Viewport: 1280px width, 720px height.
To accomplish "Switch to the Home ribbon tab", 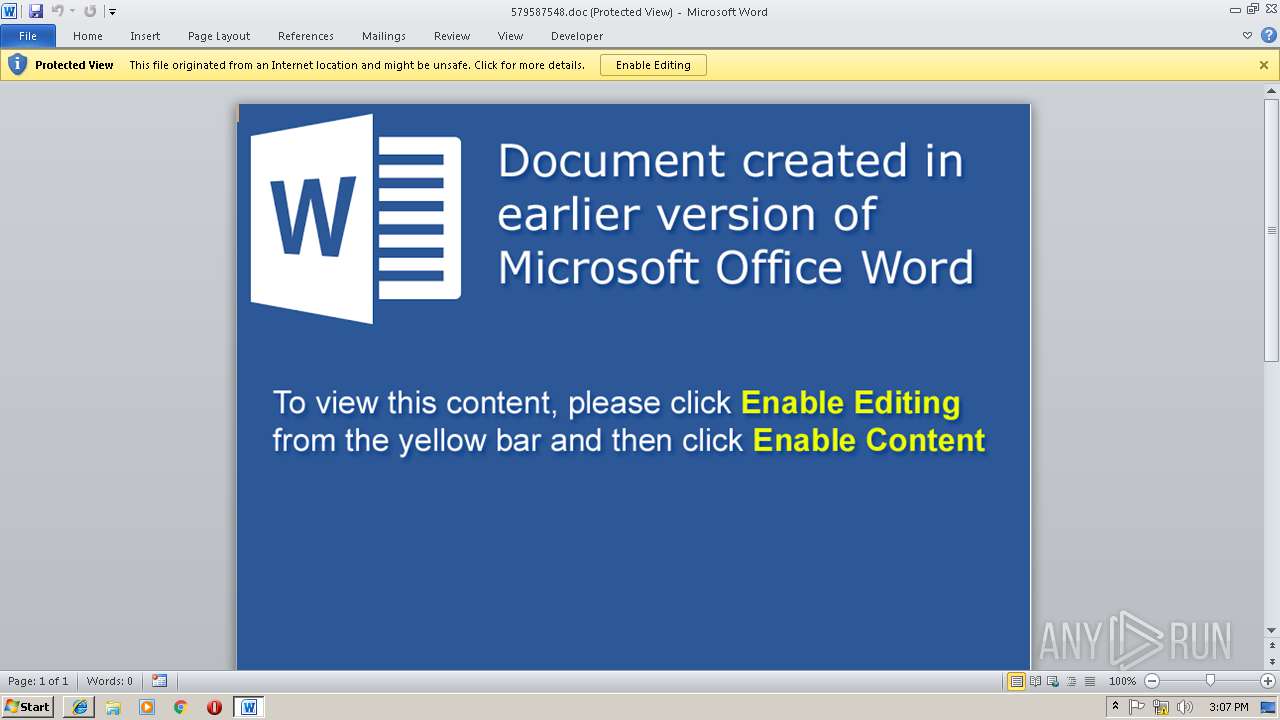I will pos(88,36).
